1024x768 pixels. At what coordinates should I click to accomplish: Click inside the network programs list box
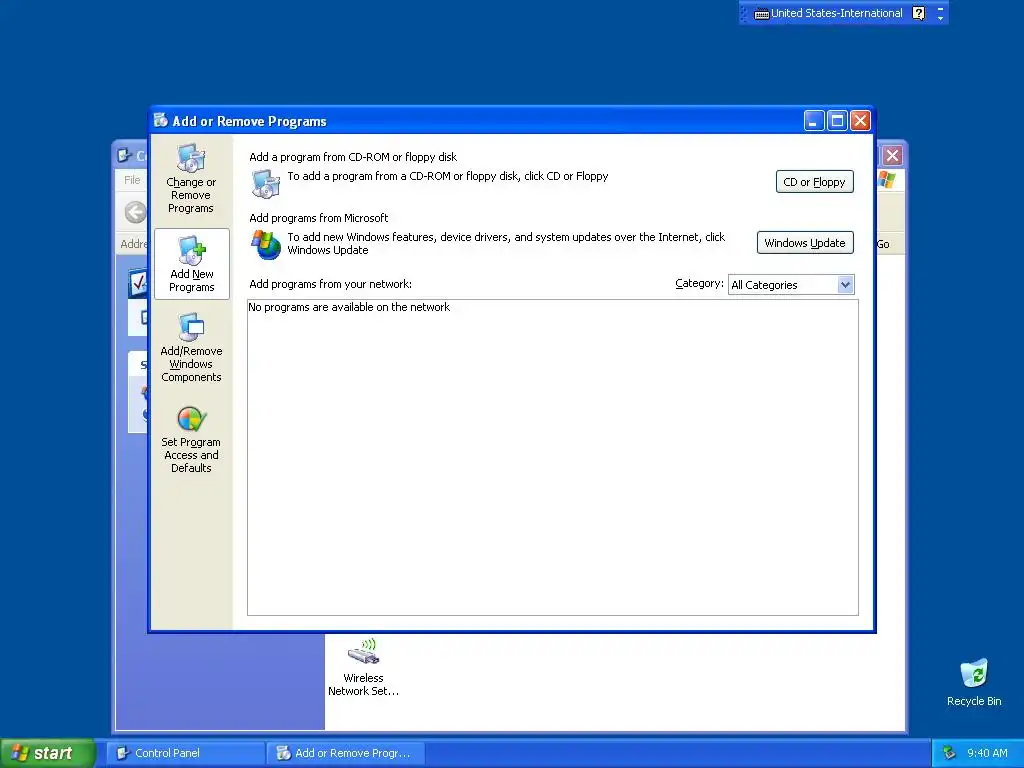click(x=552, y=457)
